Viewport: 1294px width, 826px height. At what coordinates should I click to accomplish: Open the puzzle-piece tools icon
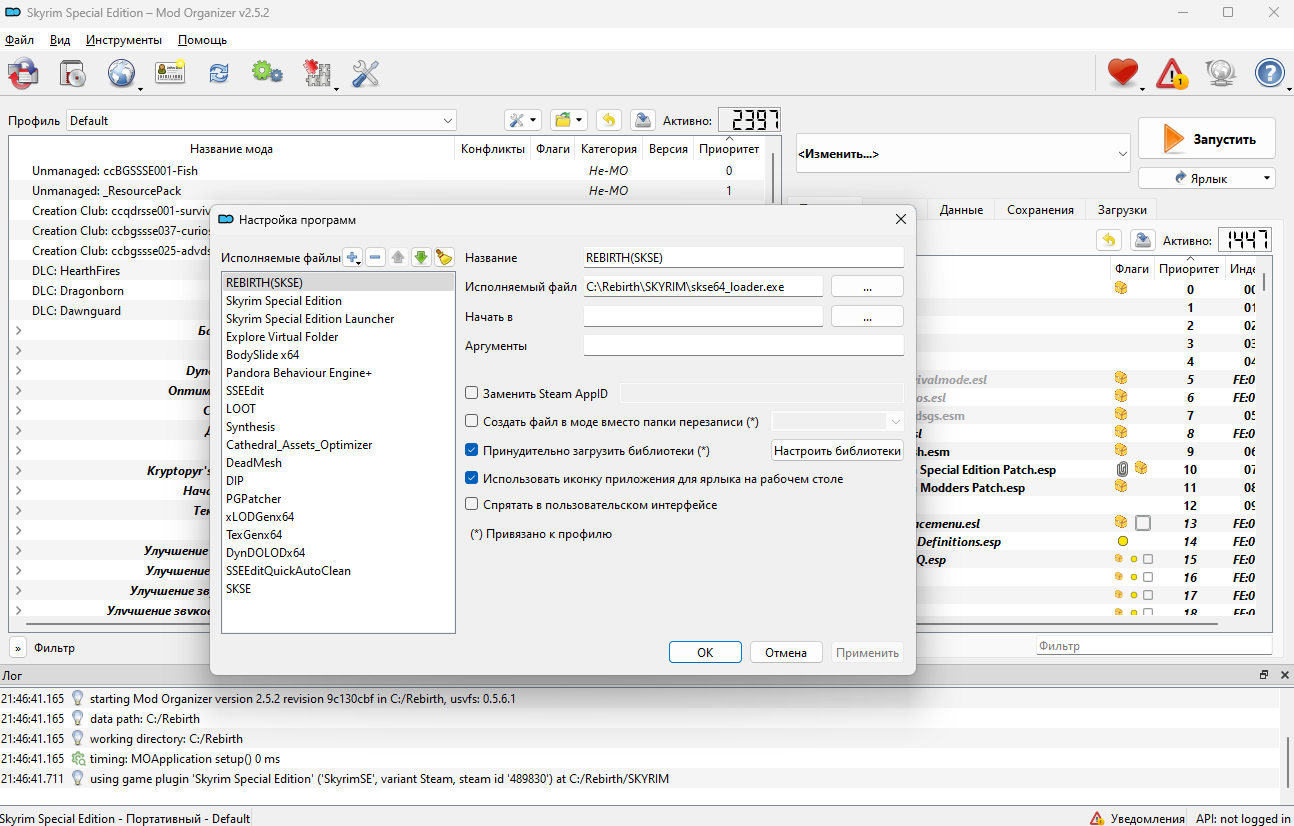click(x=317, y=73)
